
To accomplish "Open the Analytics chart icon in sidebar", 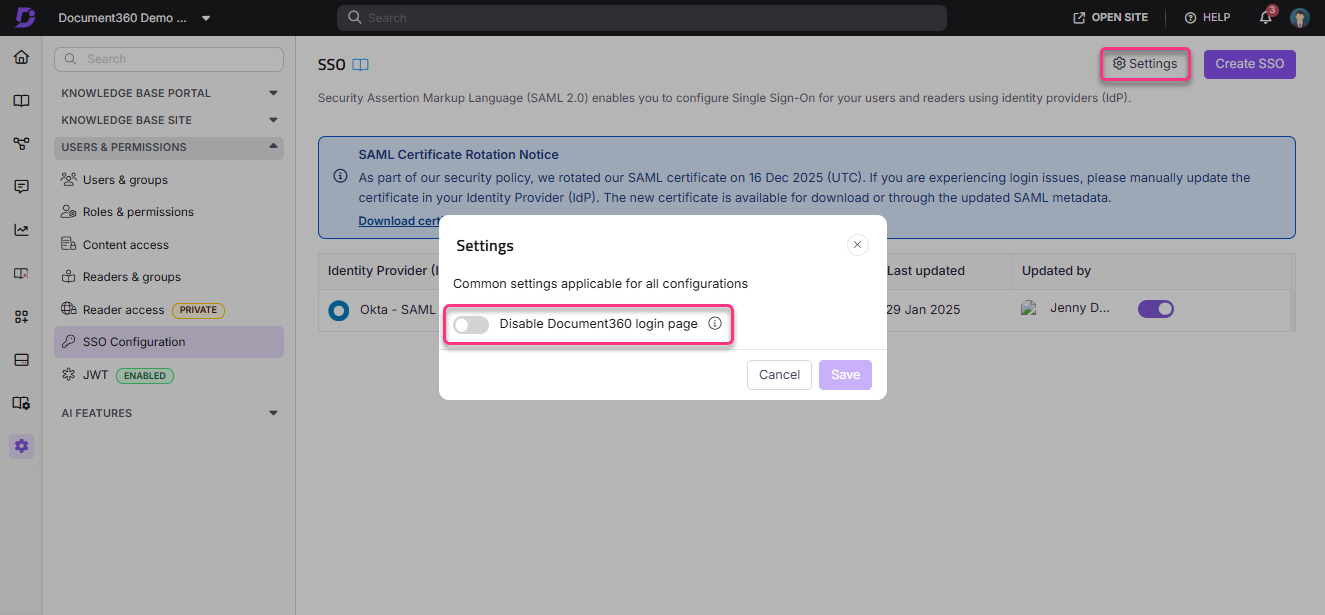I will [x=21, y=229].
